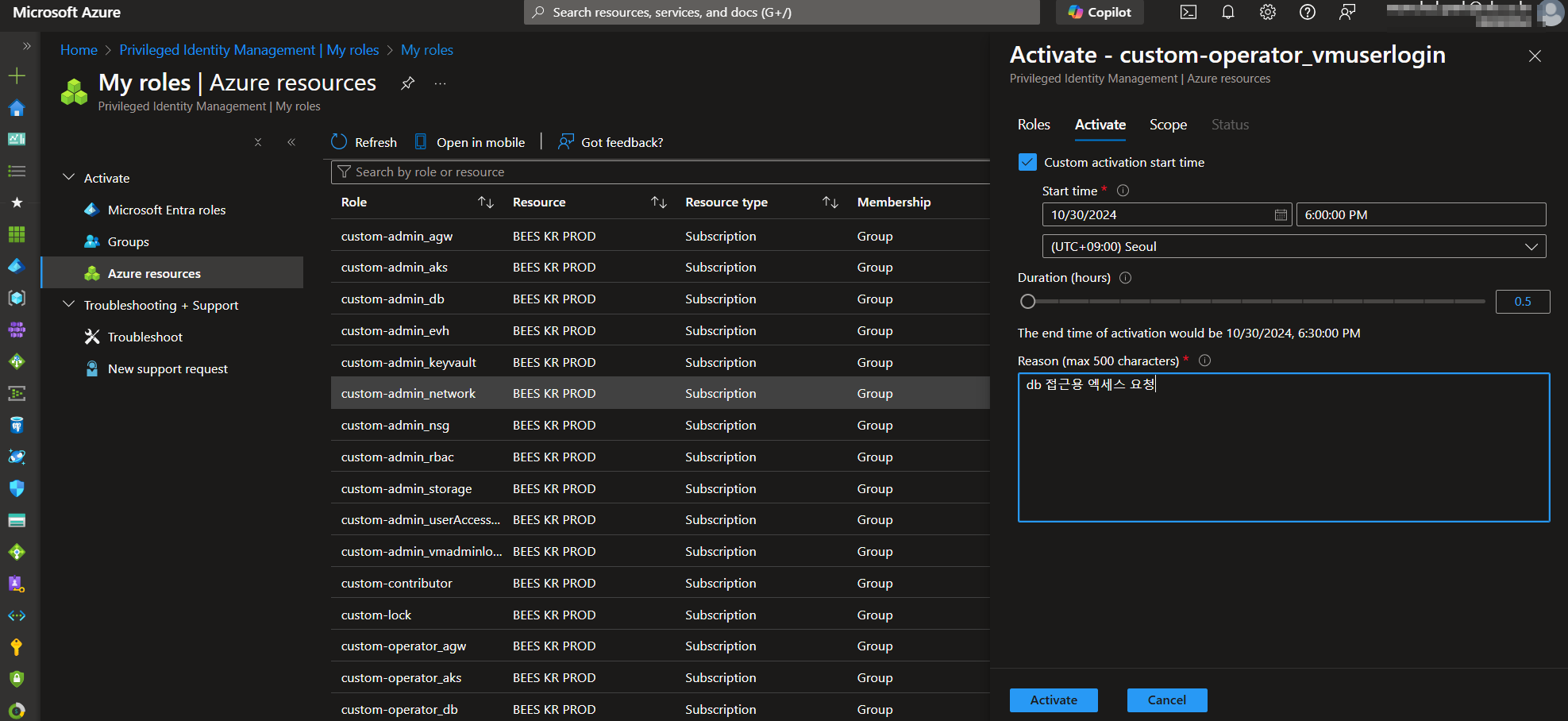Select the custom-contributor role row
This screenshot has height=721, width=1568.
point(661,583)
